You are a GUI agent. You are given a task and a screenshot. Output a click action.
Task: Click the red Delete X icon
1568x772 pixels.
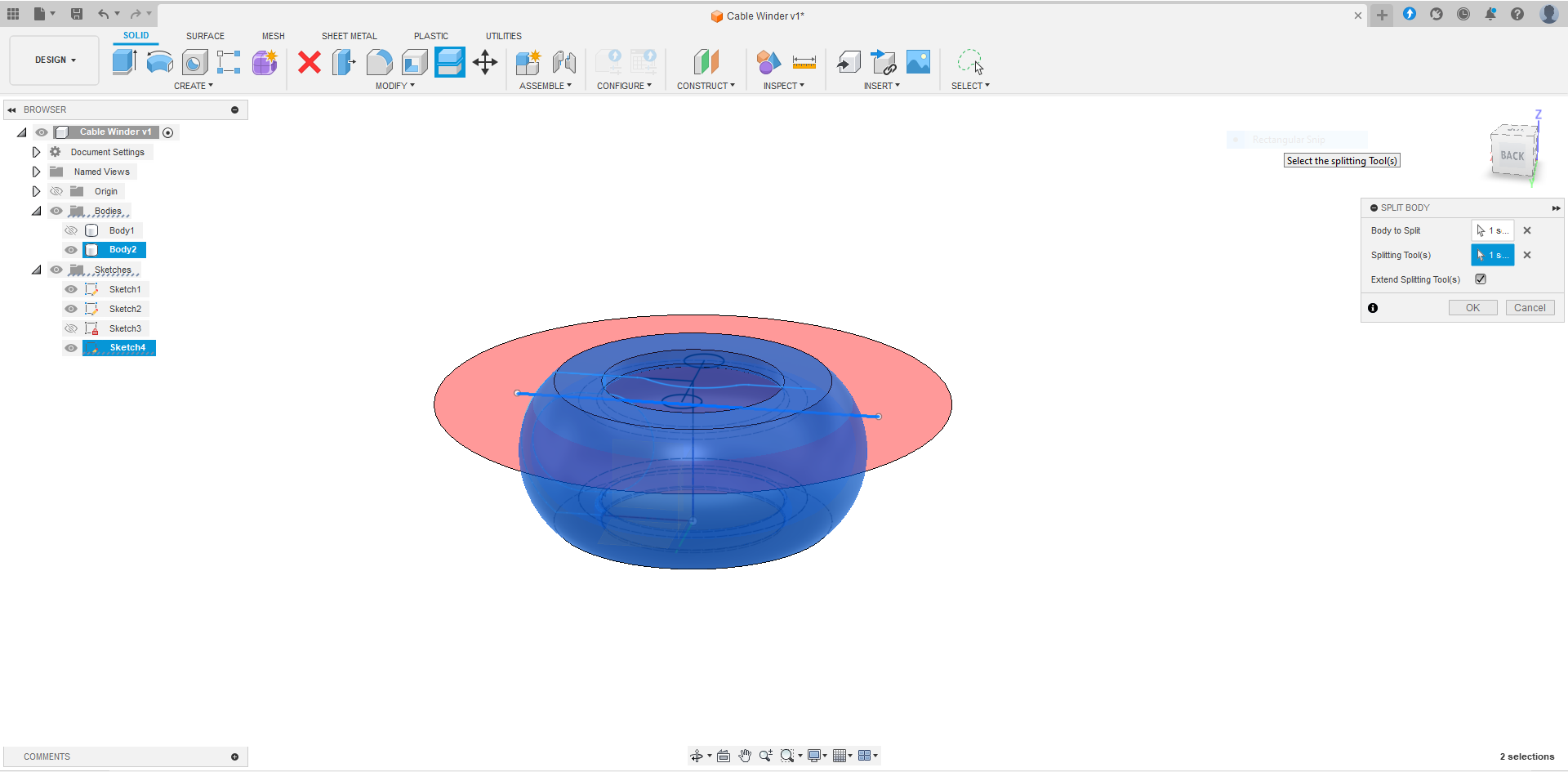pos(310,62)
